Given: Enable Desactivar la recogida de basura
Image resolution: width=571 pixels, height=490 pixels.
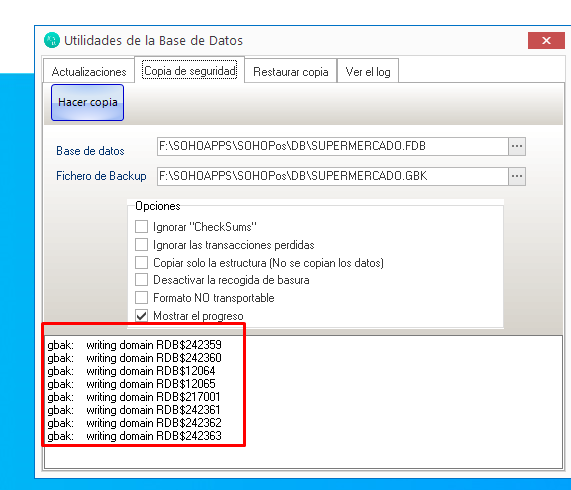Looking at the screenshot, I should point(141,280).
